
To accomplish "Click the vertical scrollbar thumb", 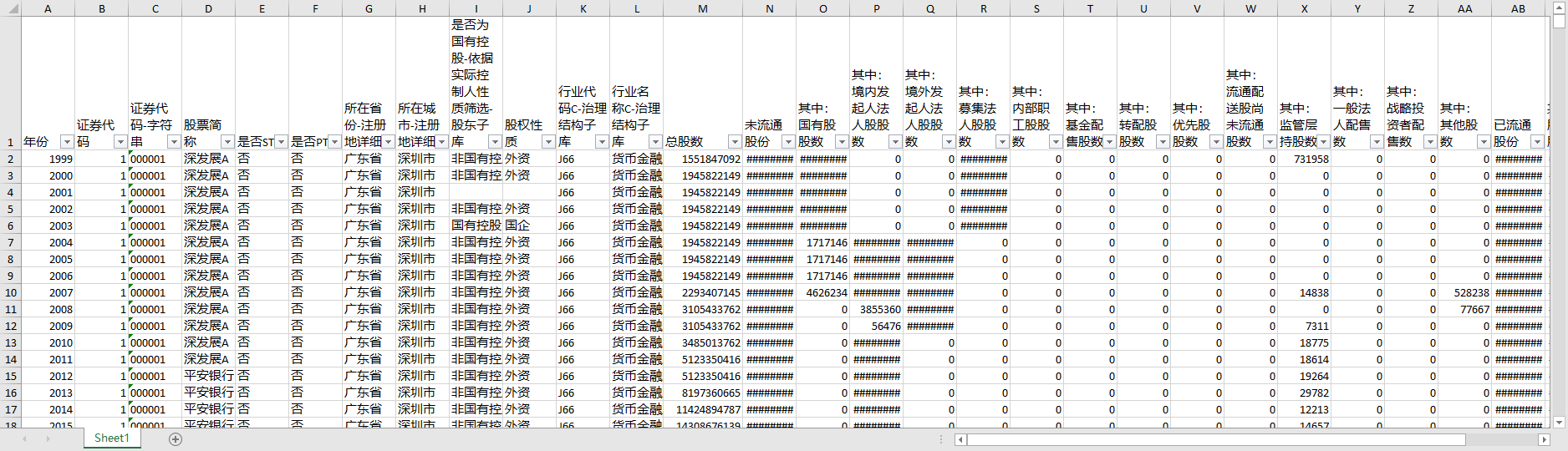I will (x=1559, y=22).
